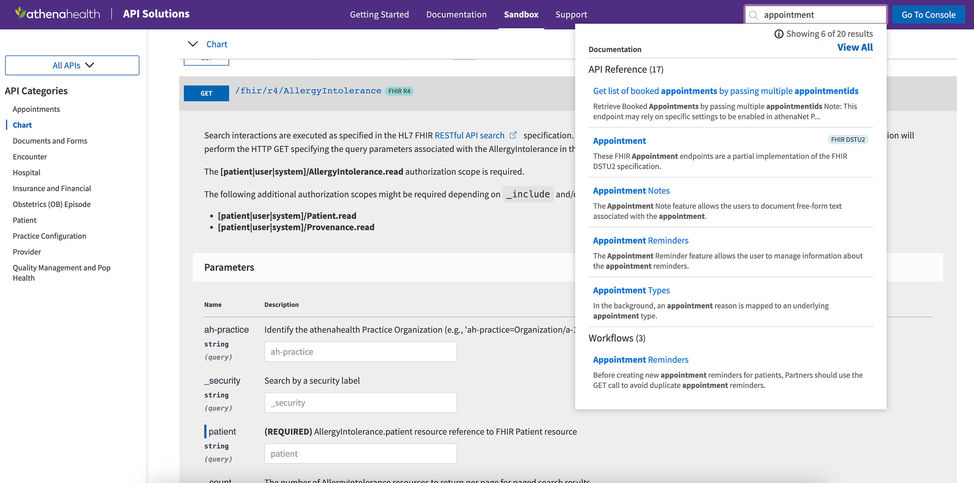
Task: Select Encounter in API Categories
Action: point(30,157)
